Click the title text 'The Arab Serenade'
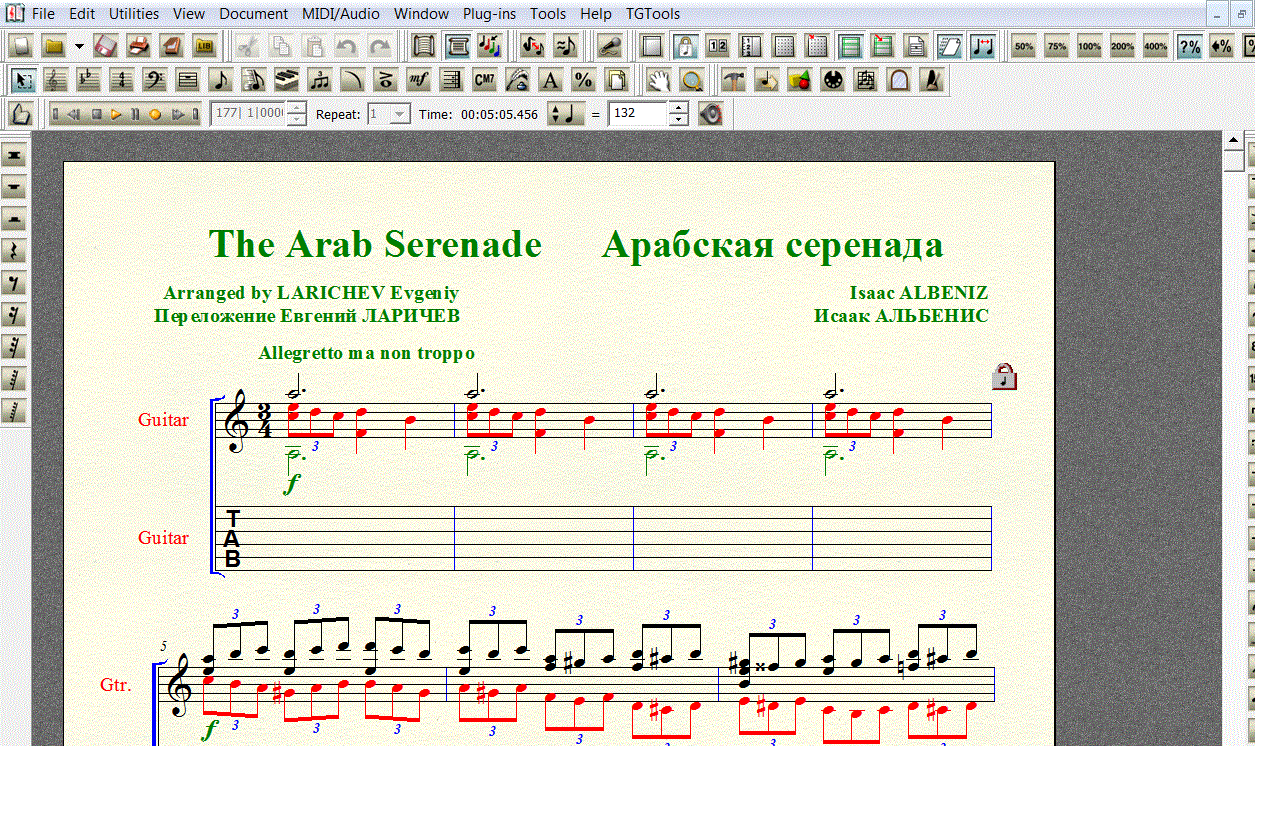This screenshot has width=1274, height=813. tap(375, 244)
